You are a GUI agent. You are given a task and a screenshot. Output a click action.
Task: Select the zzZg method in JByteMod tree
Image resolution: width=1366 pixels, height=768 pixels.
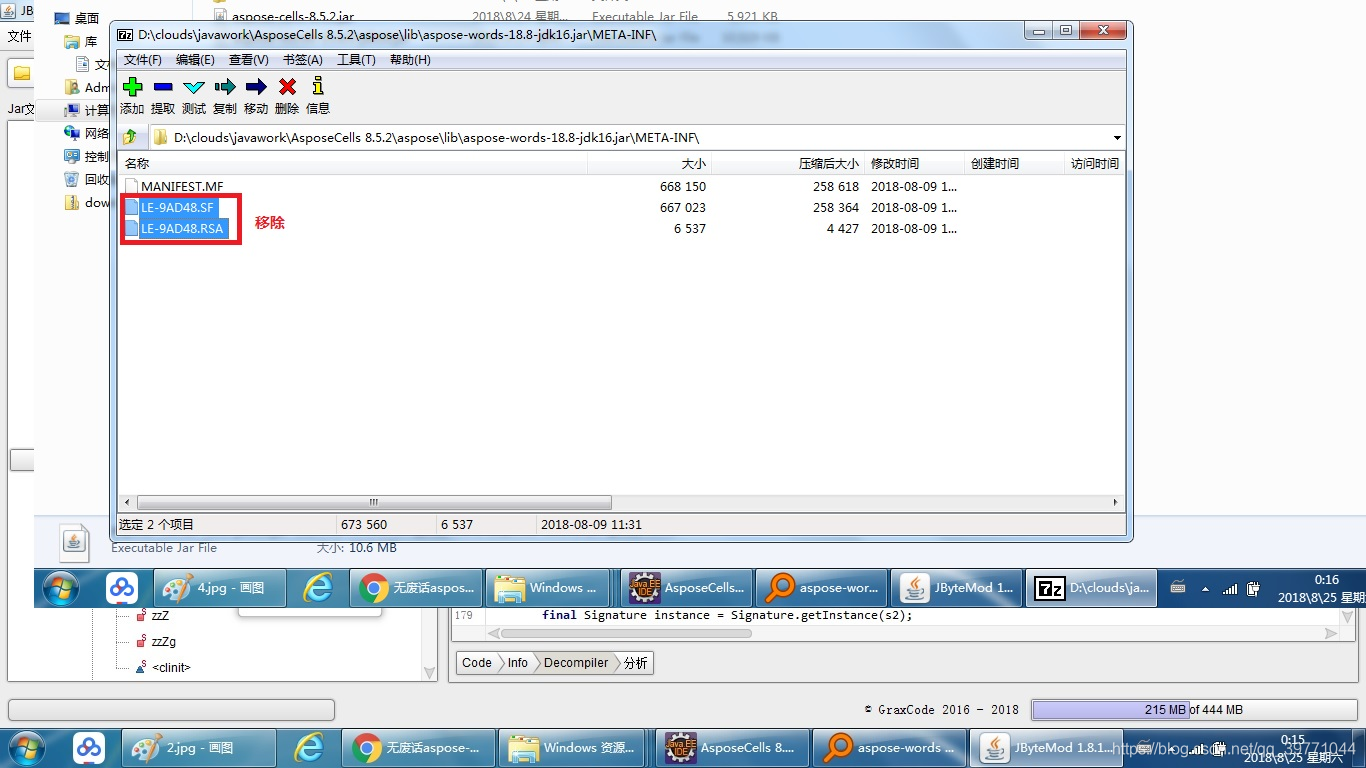(x=164, y=641)
